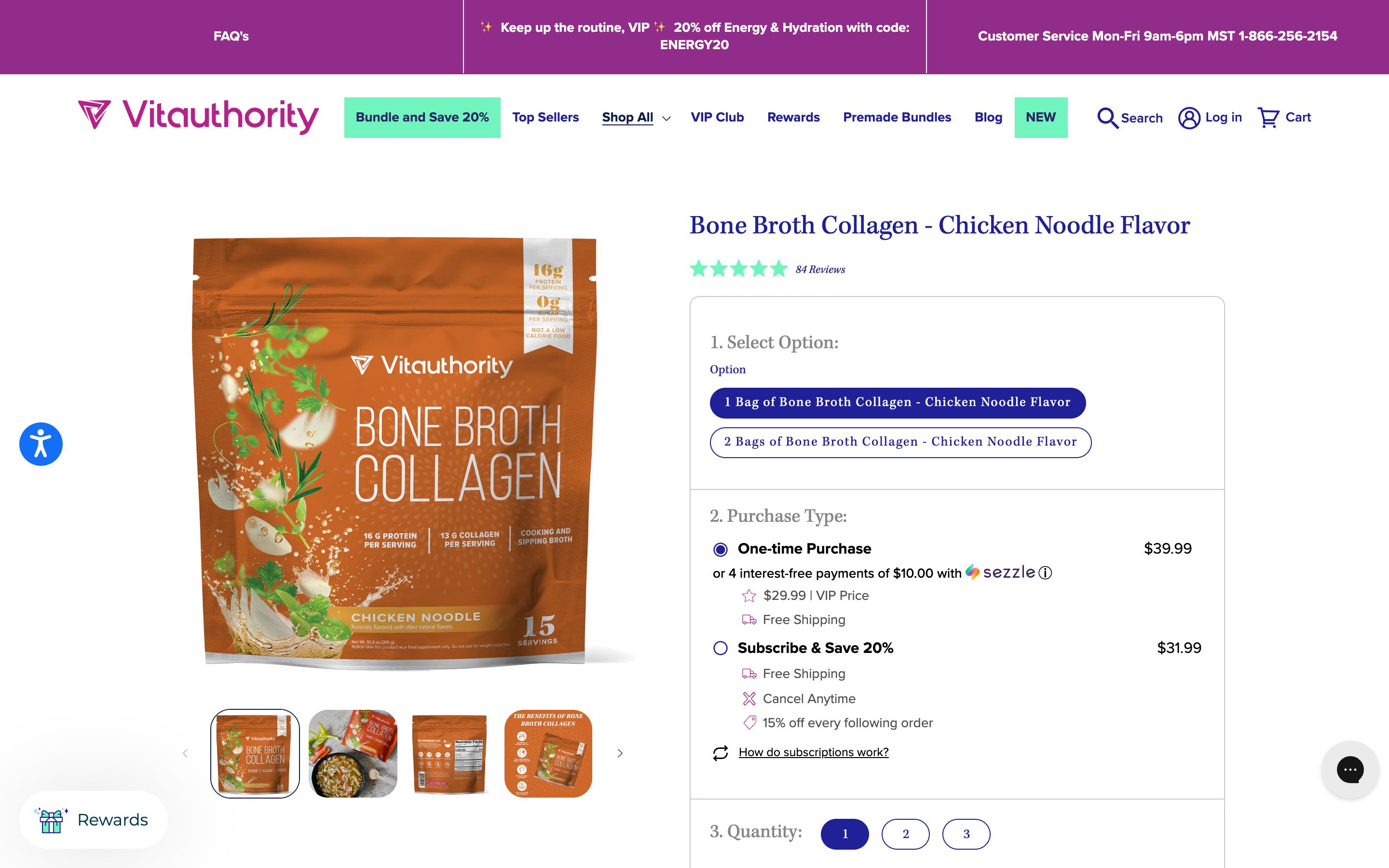Open the Top Sellers menu item
The width and height of the screenshot is (1389, 868).
point(545,118)
